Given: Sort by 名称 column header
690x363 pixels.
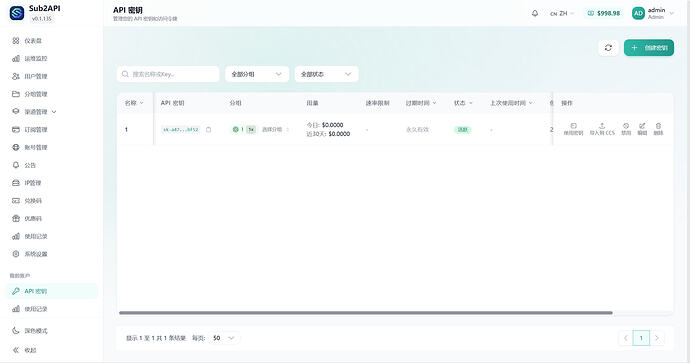Looking at the screenshot, I should pos(134,103).
